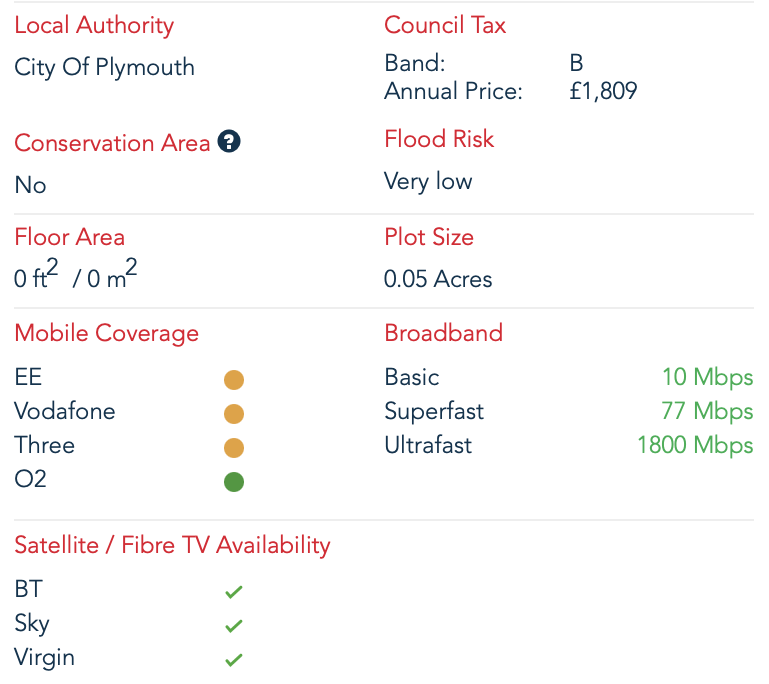Click the Broadband section heading

(443, 333)
